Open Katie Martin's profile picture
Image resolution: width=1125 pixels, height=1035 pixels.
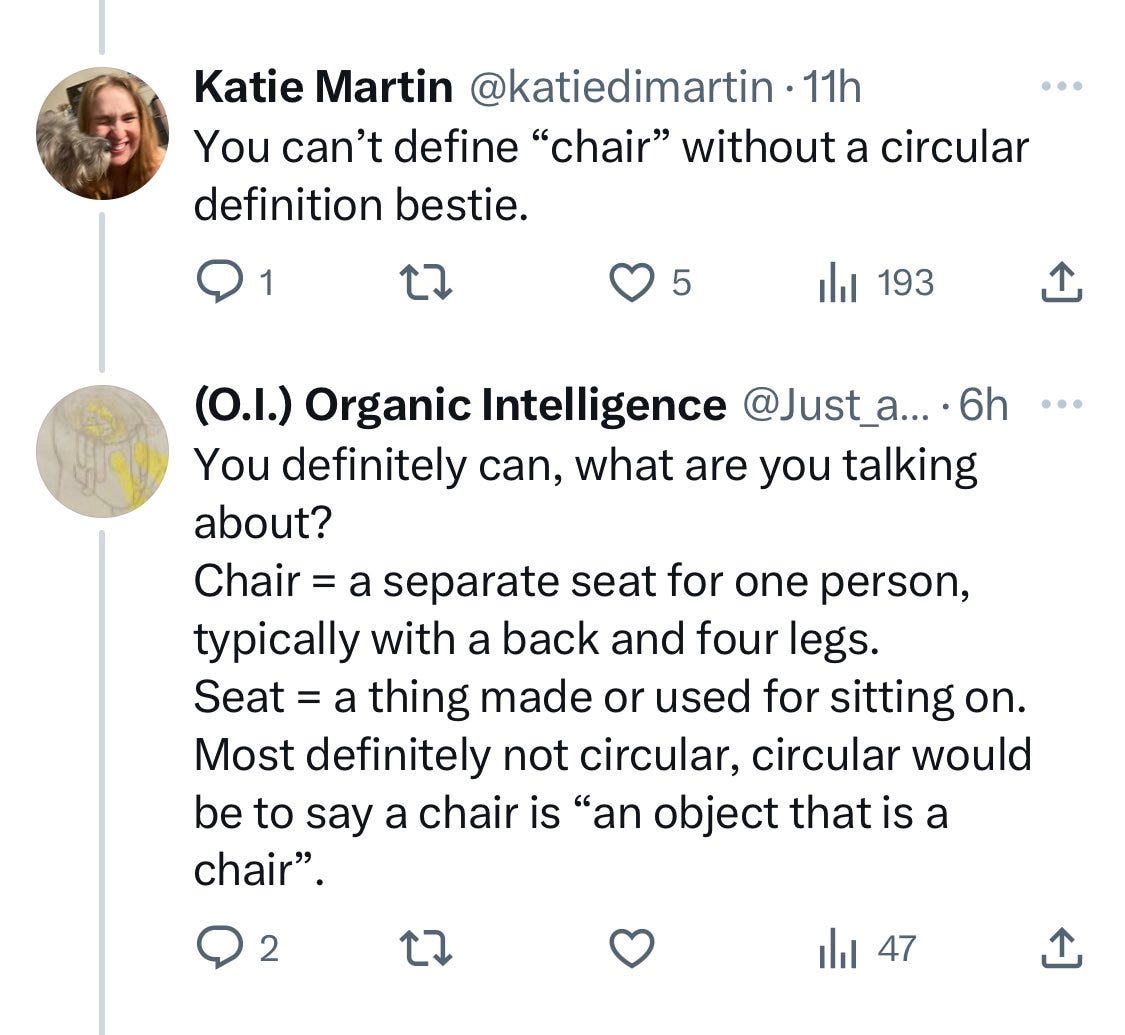coord(103,133)
